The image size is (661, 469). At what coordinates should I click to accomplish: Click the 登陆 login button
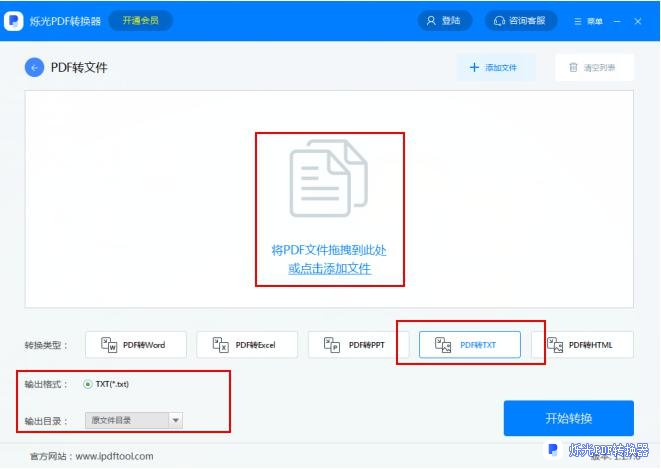pos(444,21)
